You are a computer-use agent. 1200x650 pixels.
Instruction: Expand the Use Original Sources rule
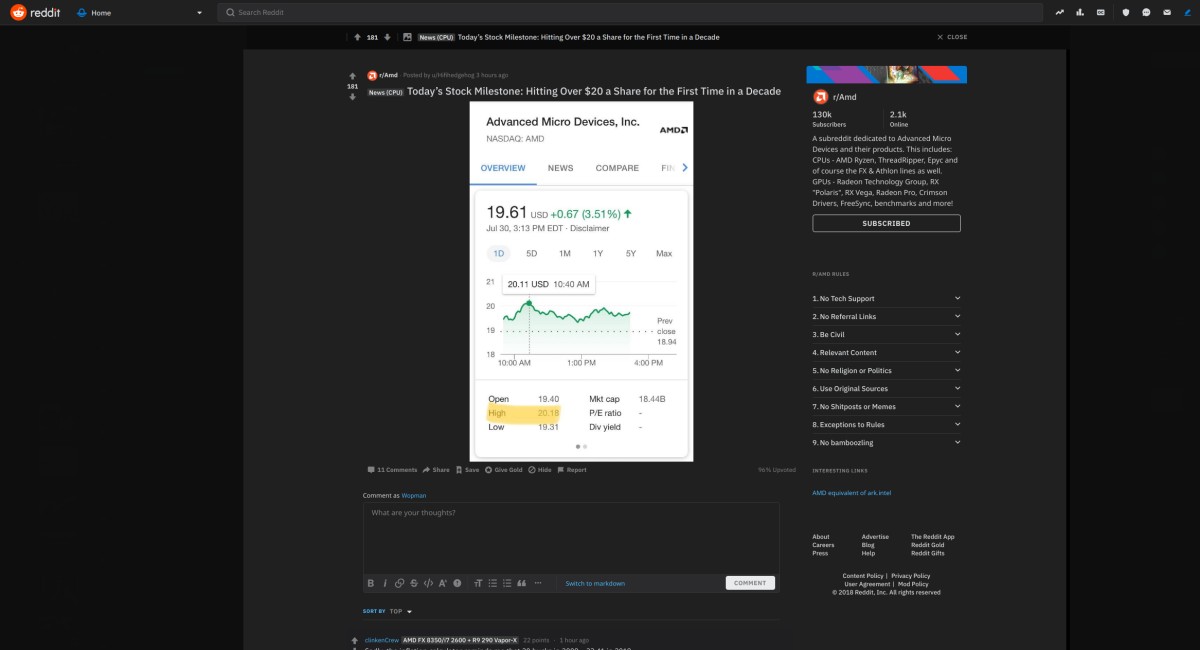tap(886, 388)
